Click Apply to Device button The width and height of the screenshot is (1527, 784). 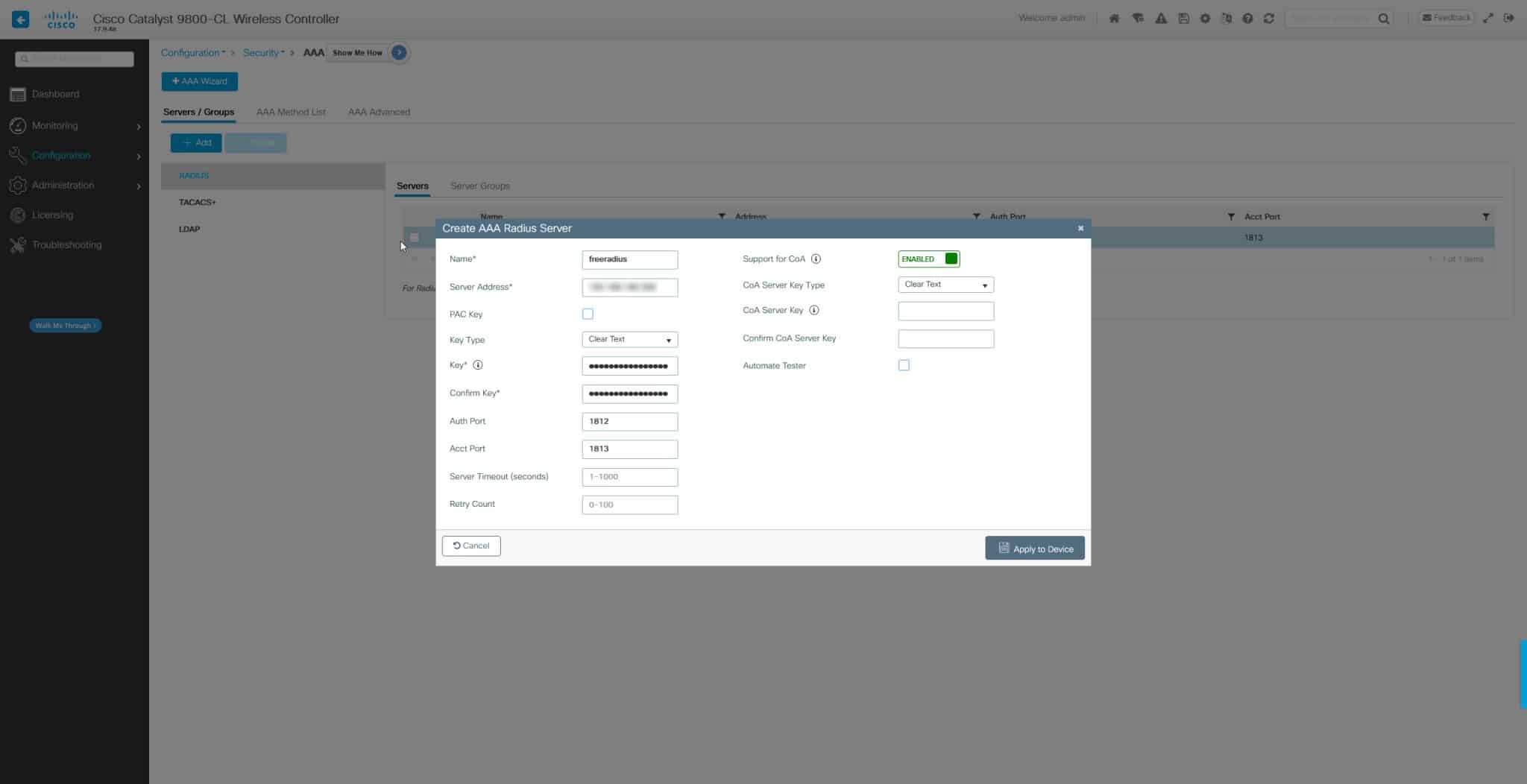coord(1035,549)
